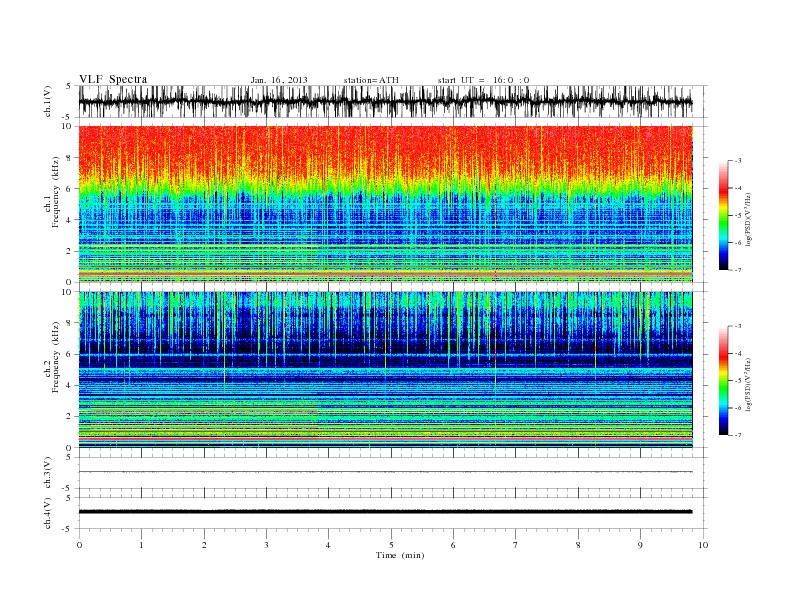
Task: Click the '-3' tick on the upper colorbar
Action: [737, 161]
